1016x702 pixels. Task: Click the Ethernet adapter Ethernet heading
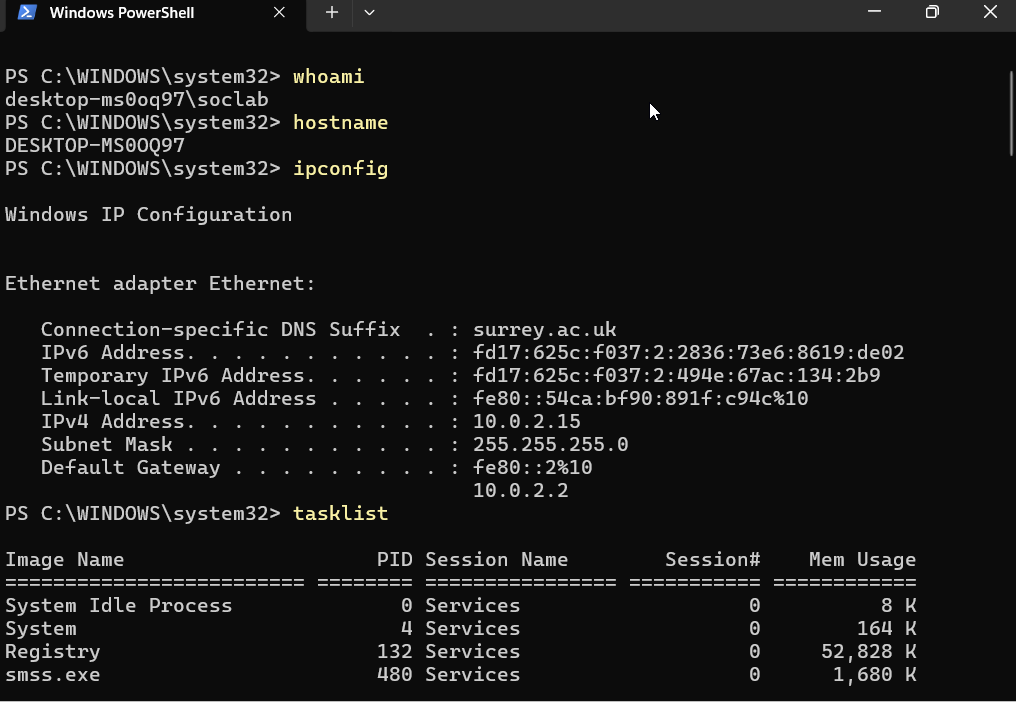point(160,283)
